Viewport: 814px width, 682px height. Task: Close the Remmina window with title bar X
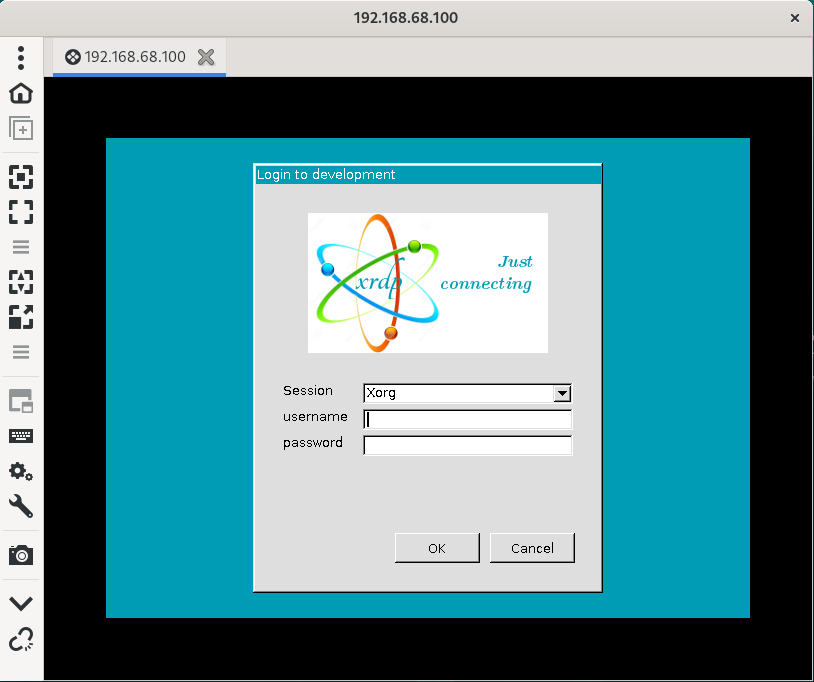(x=794, y=18)
